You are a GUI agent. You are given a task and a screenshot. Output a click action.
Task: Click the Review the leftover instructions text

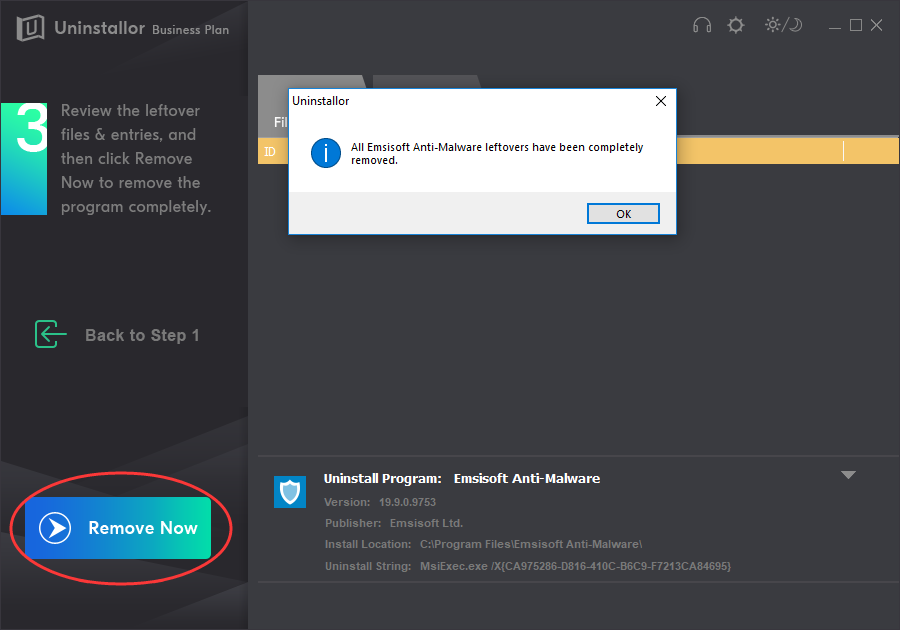[x=136, y=158]
